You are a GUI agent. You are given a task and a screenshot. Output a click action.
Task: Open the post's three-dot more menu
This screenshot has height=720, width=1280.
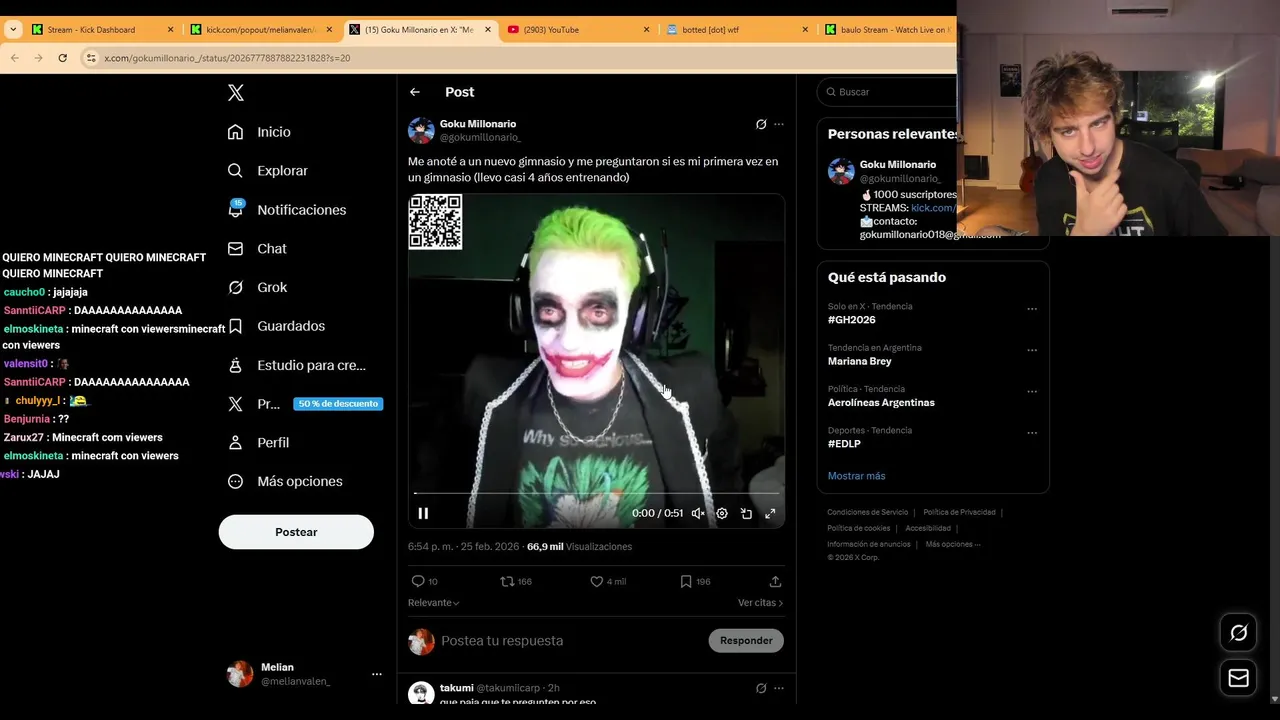click(779, 125)
